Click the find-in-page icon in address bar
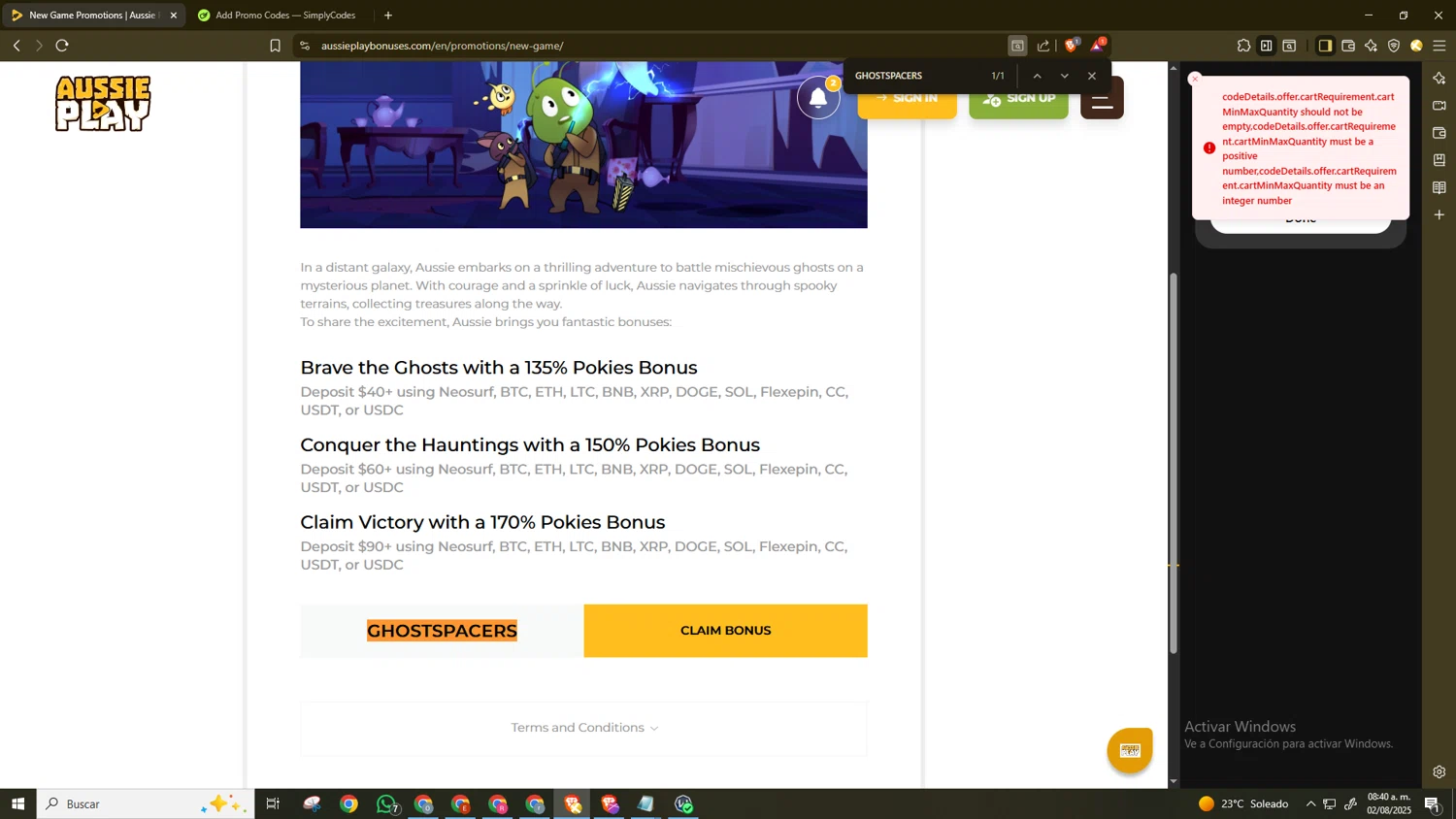Image resolution: width=1456 pixels, height=819 pixels. click(x=1017, y=46)
